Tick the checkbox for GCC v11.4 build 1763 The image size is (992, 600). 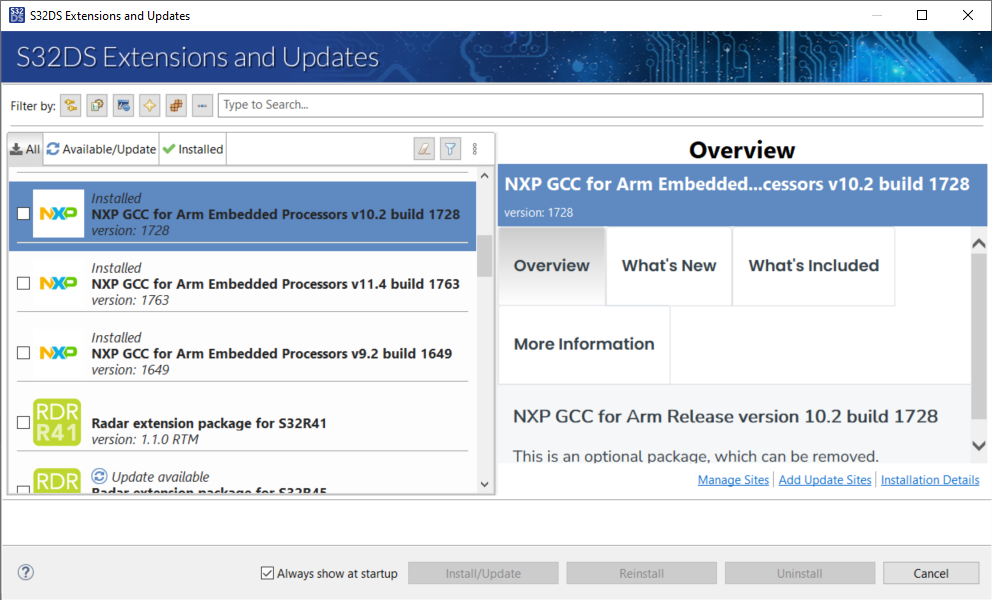point(24,284)
